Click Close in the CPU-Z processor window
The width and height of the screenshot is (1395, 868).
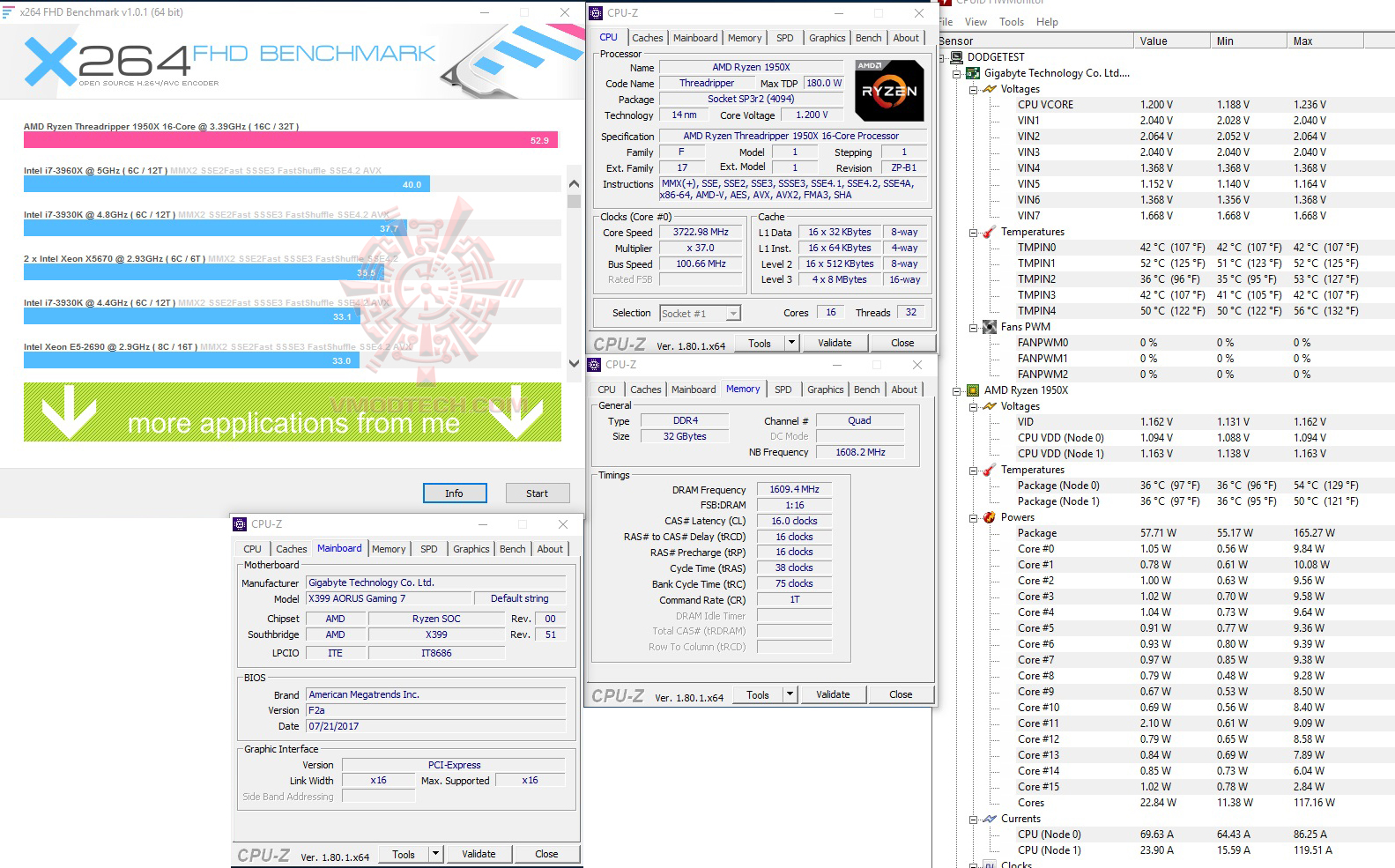coord(902,343)
